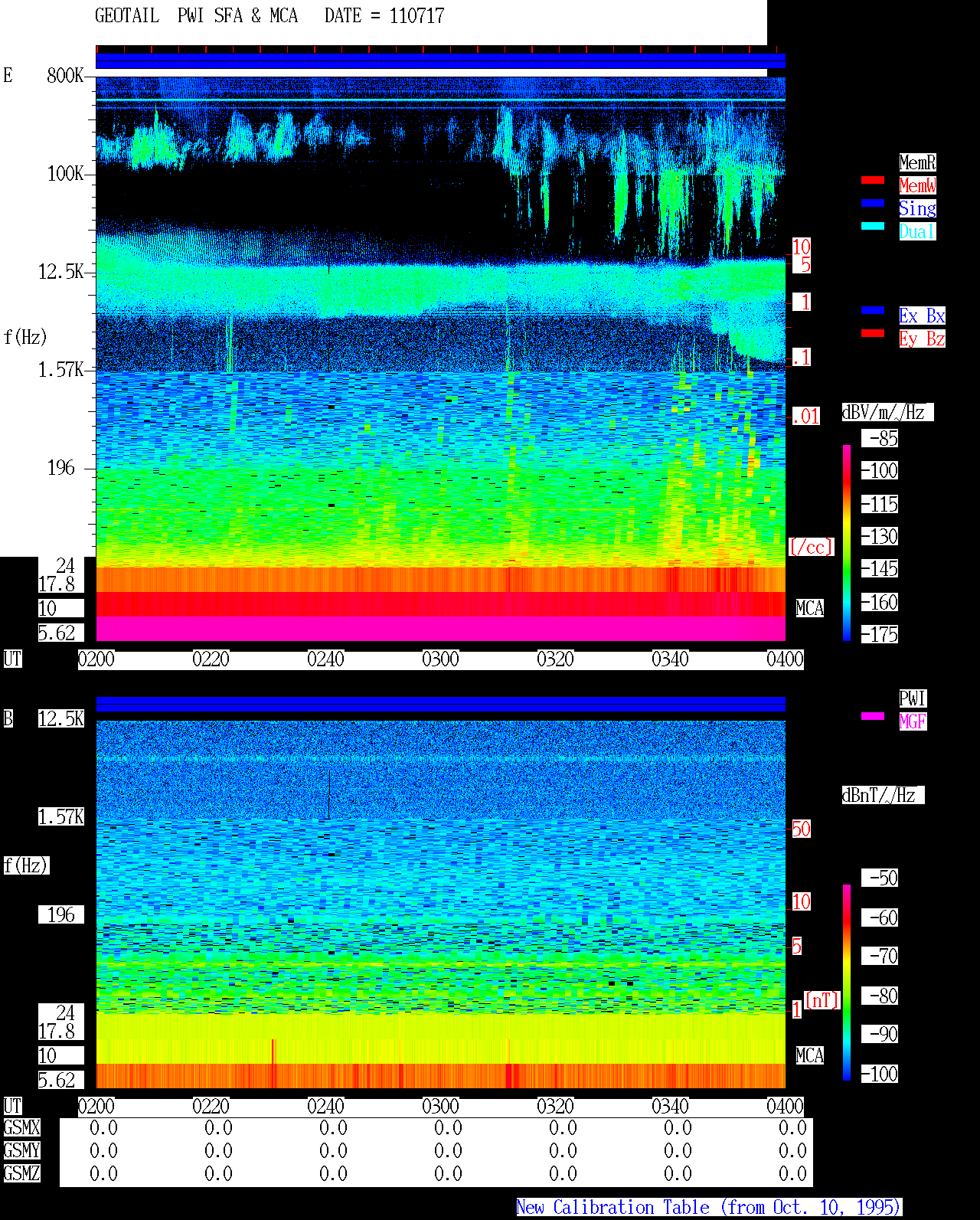Select the PWI legend label
The width and height of the screenshot is (980, 1220).
tap(913, 698)
